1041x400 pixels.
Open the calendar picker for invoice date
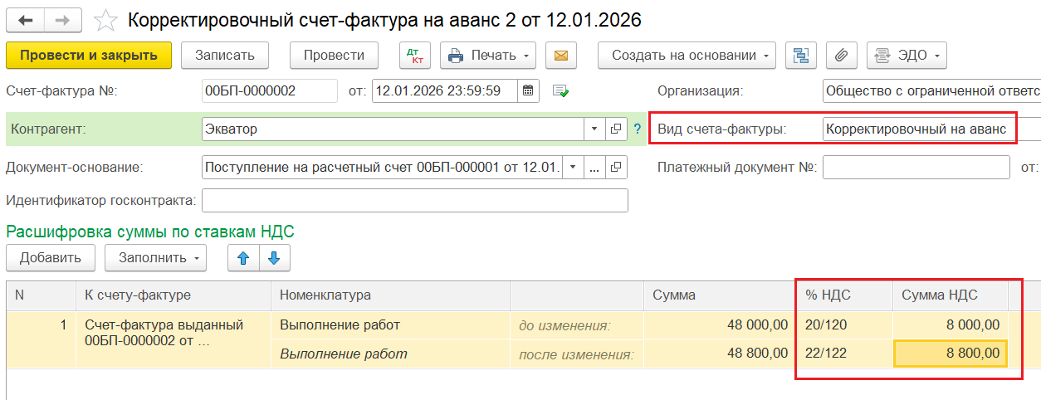(528, 91)
